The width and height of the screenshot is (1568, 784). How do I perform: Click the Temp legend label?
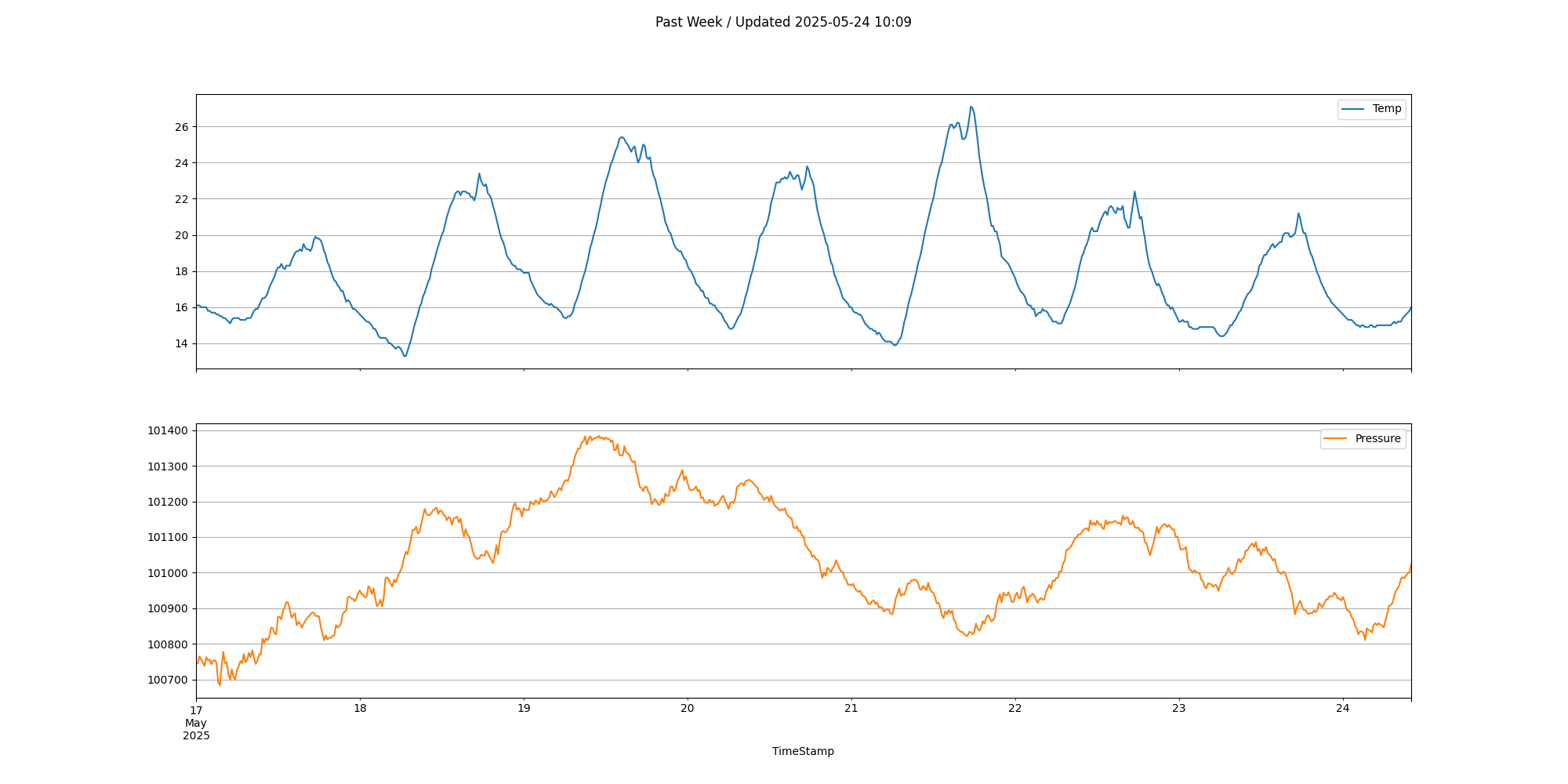1387,109
